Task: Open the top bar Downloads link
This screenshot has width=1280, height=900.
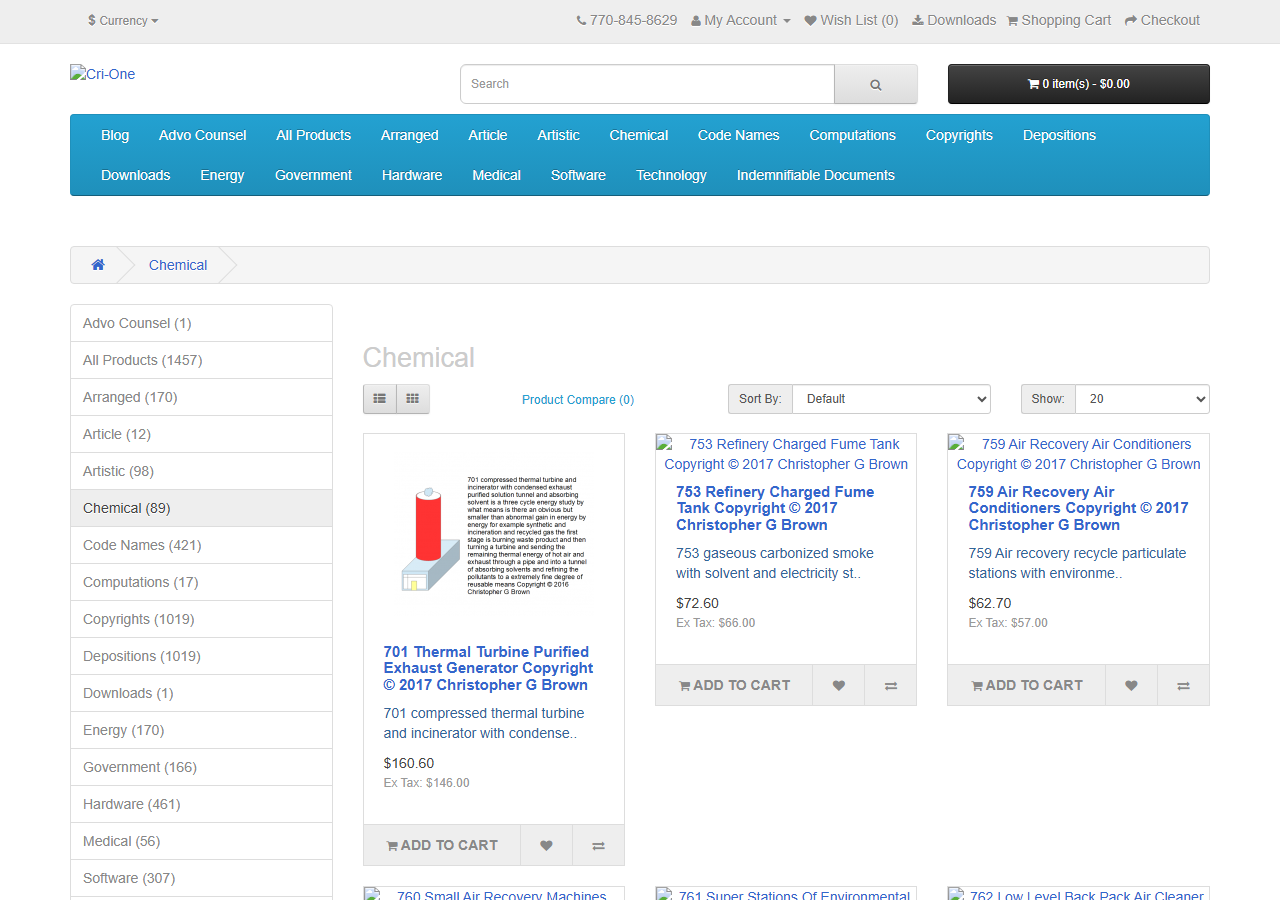Action: coord(954,20)
